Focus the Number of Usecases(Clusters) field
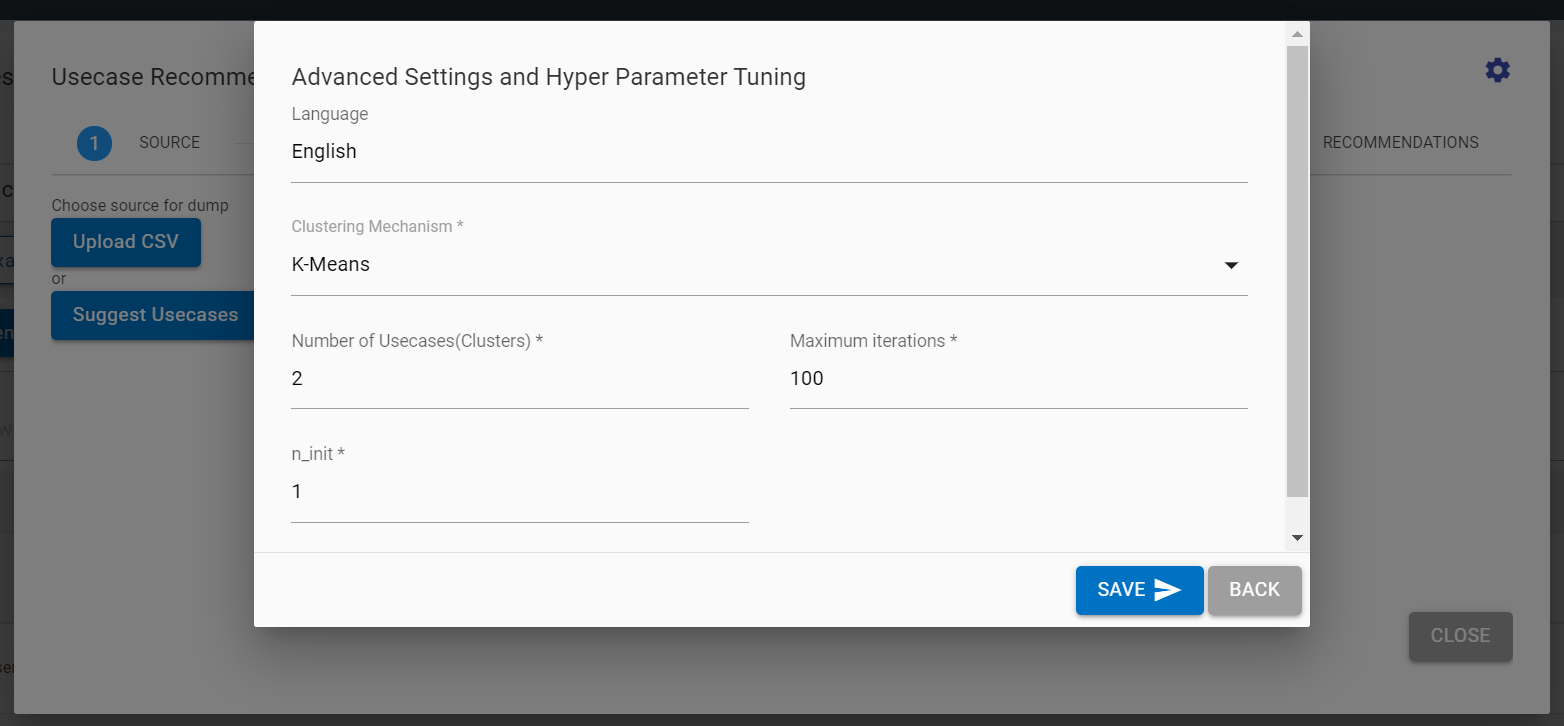Screen dimensions: 1564x726 519,379
